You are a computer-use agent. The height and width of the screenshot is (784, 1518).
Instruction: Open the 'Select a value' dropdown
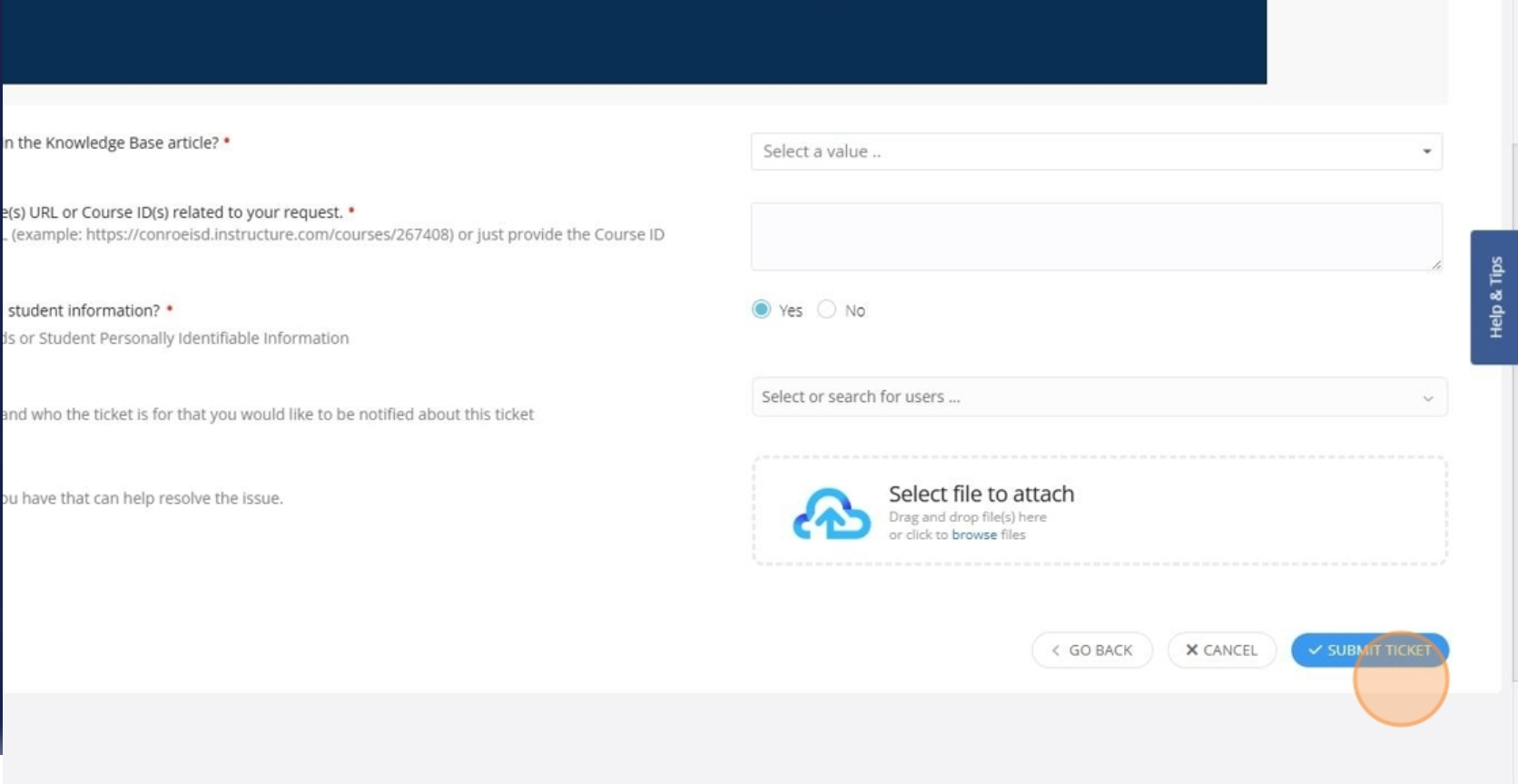[1089, 152]
